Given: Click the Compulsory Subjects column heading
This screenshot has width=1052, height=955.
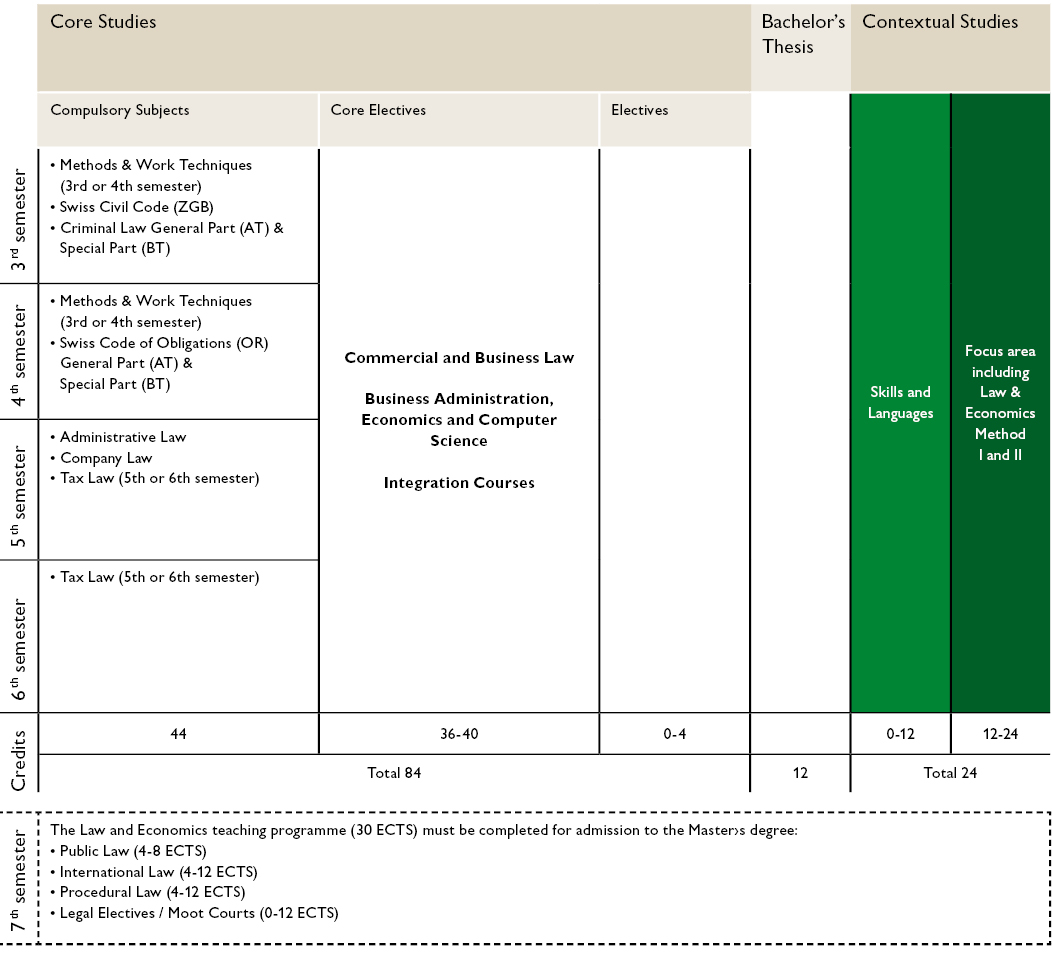Looking at the screenshot, I should click(120, 110).
